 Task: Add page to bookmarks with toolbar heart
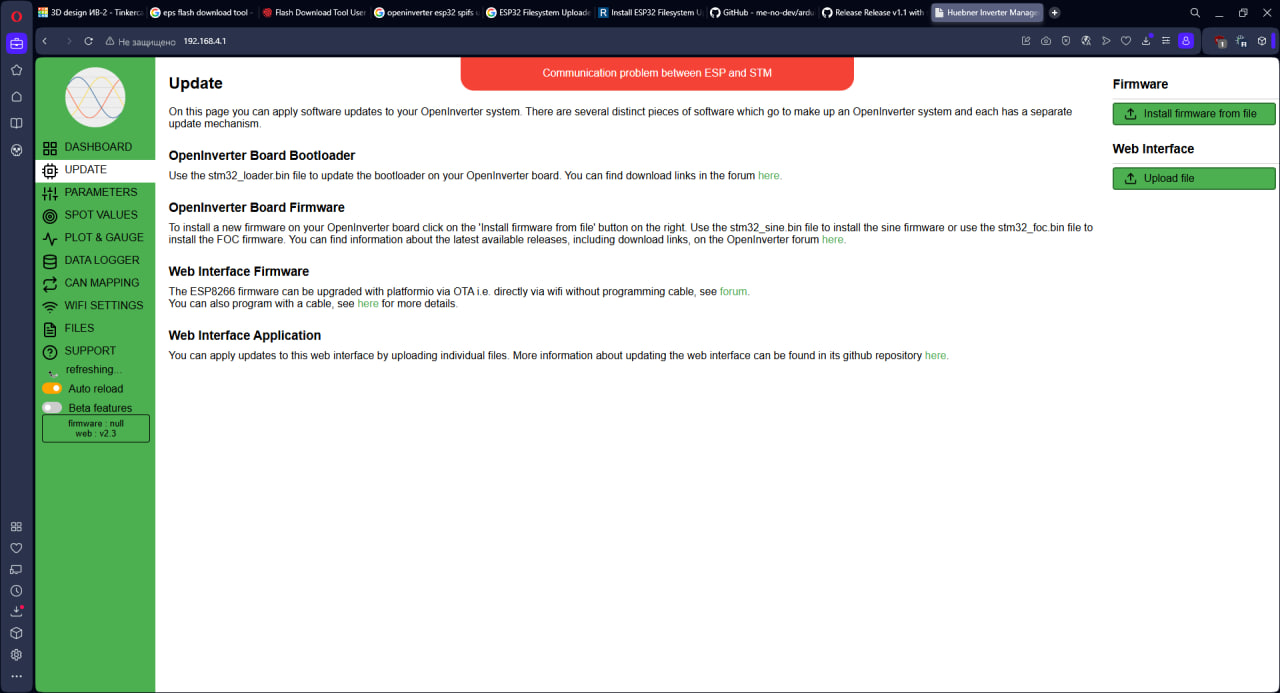pos(1126,41)
